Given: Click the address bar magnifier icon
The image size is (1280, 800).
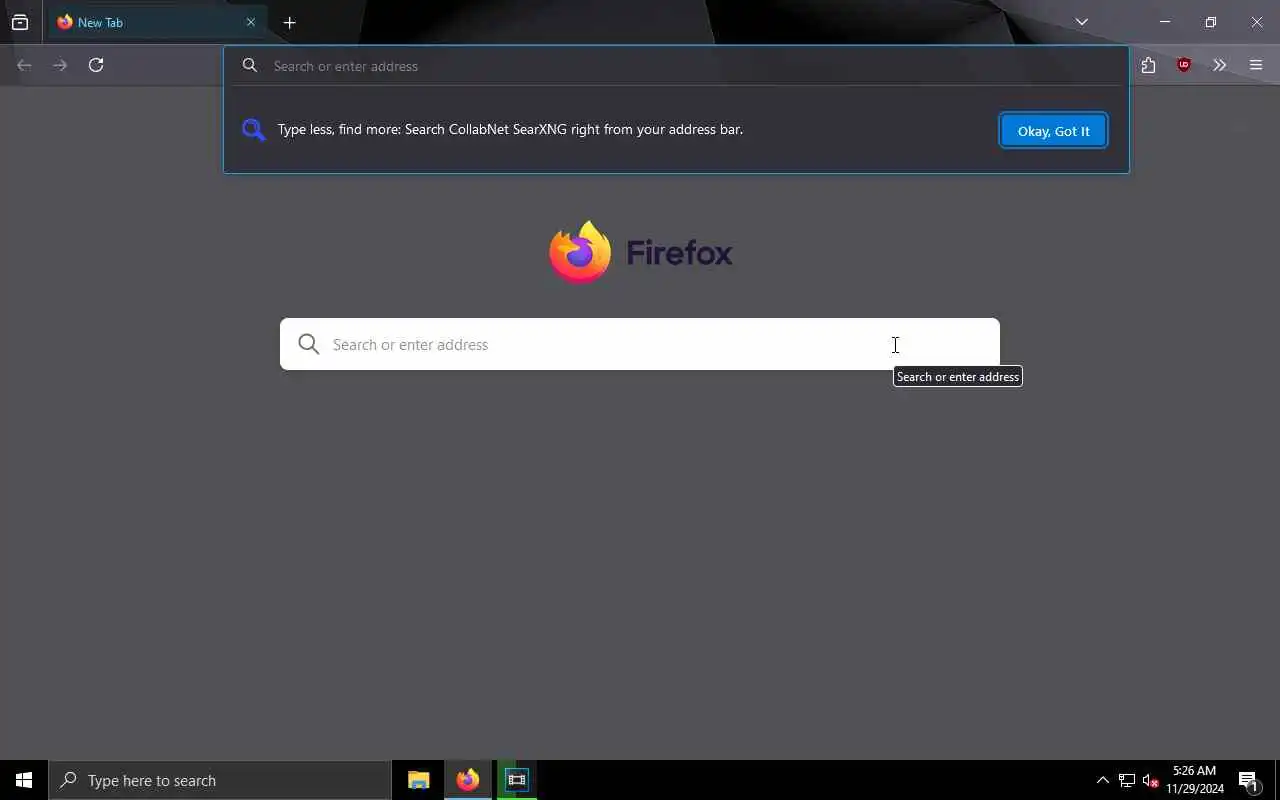Looking at the screenshot, I should [x=250, y=66].
